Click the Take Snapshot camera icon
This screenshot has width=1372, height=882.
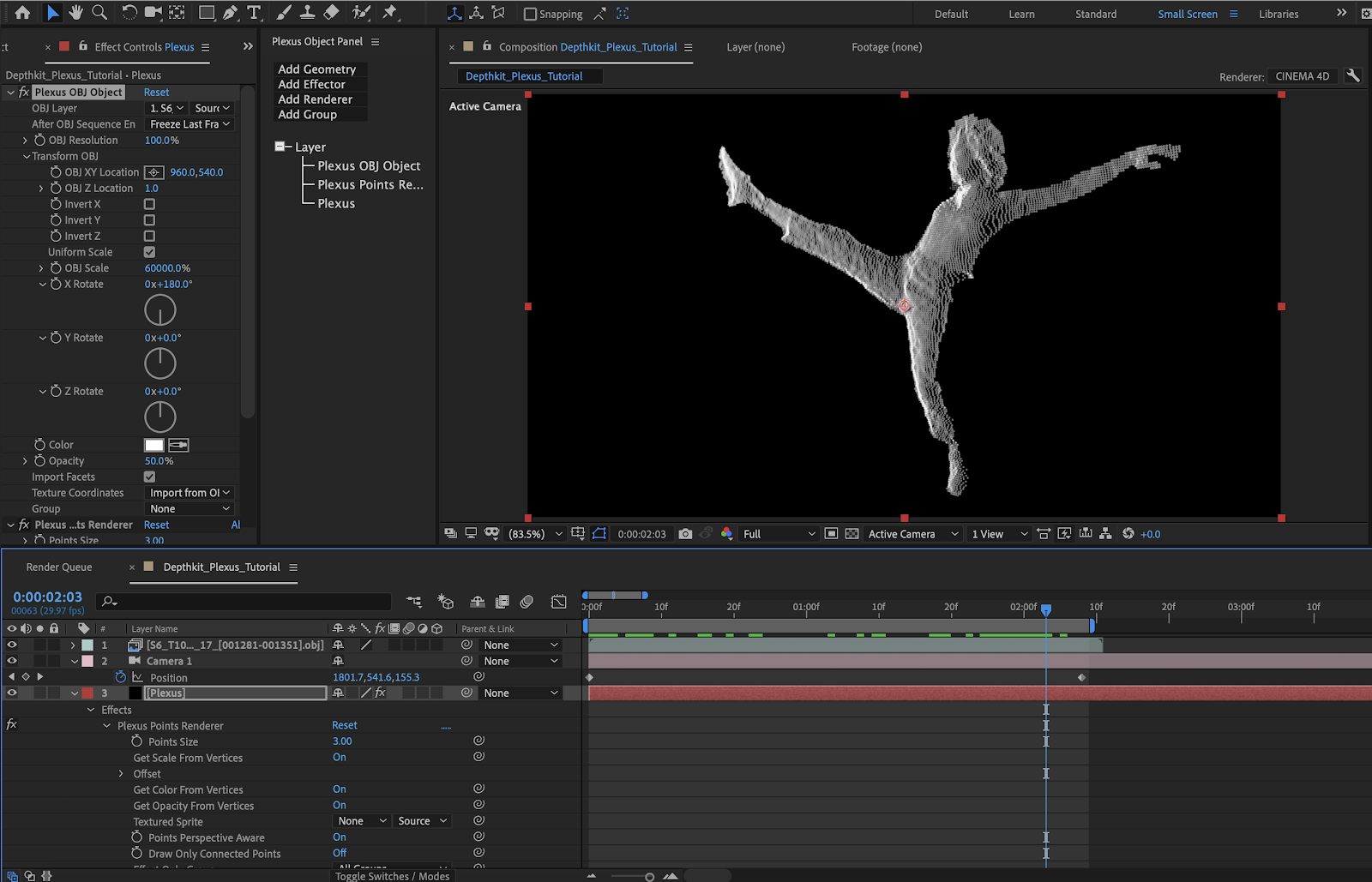[x=685, y=533]
